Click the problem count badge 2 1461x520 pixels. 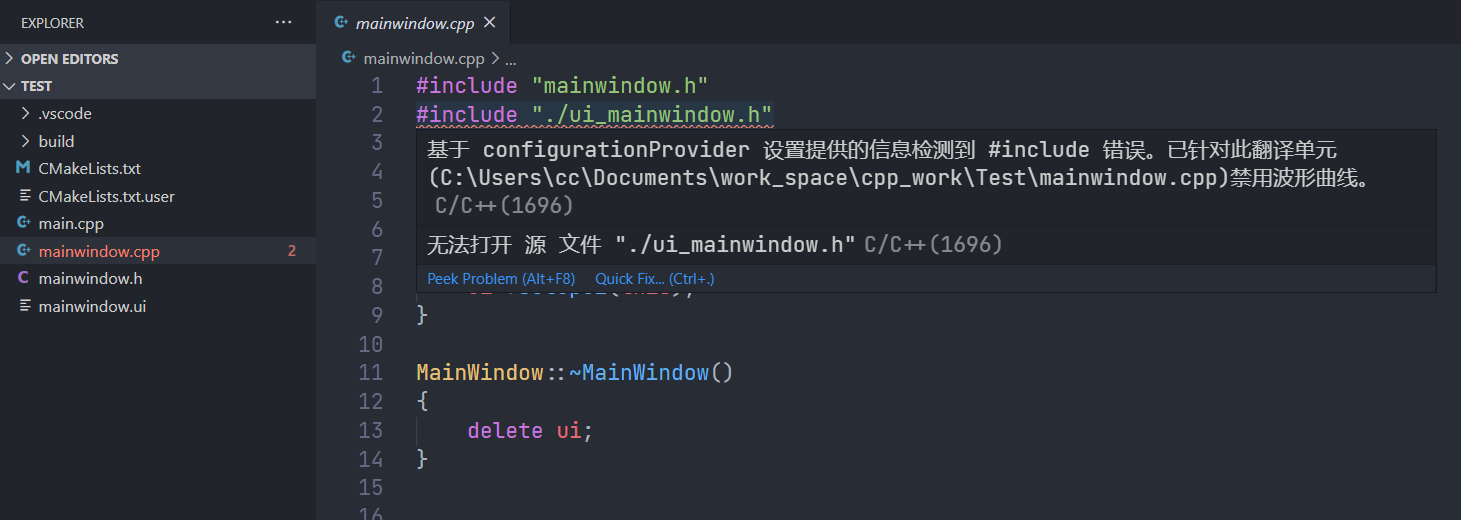(292, 251)
